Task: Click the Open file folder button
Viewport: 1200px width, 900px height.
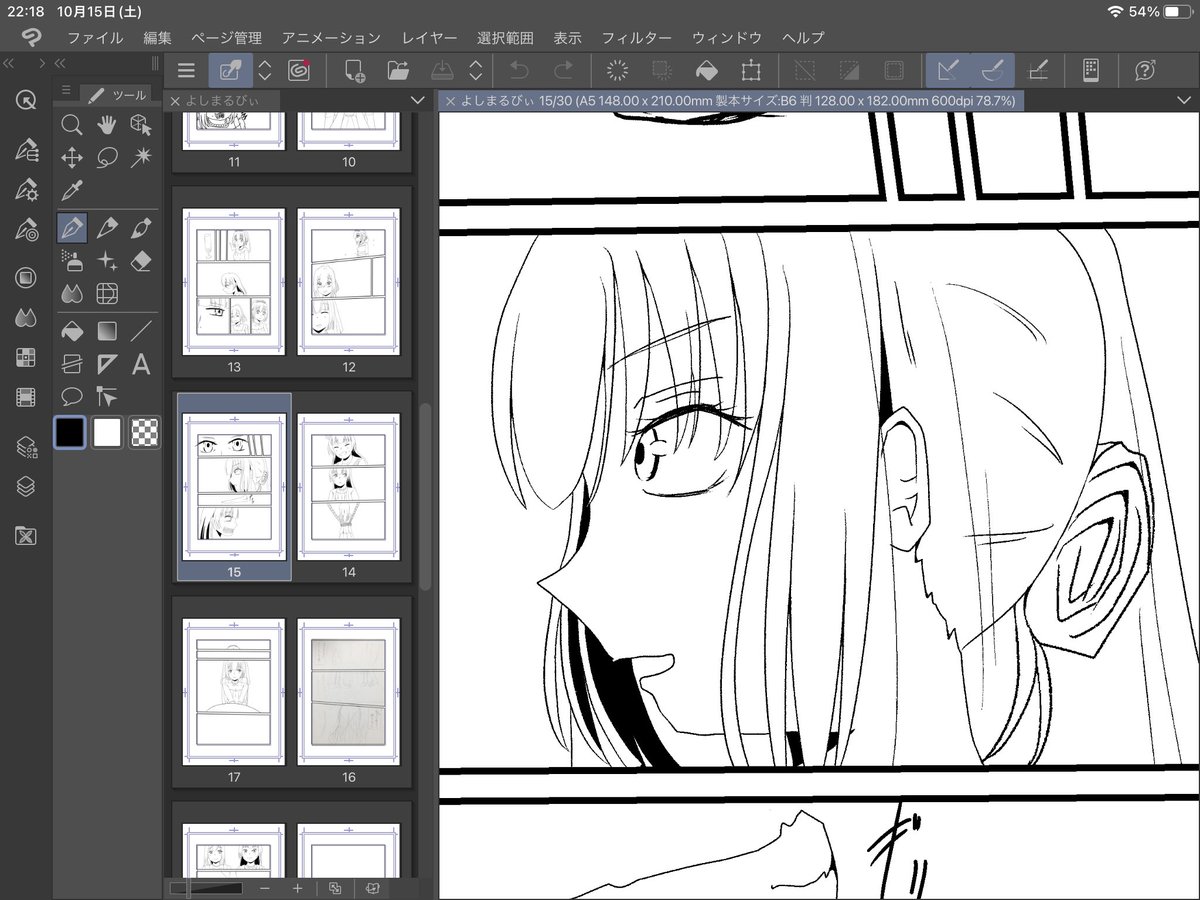Action: coord(398,70)
